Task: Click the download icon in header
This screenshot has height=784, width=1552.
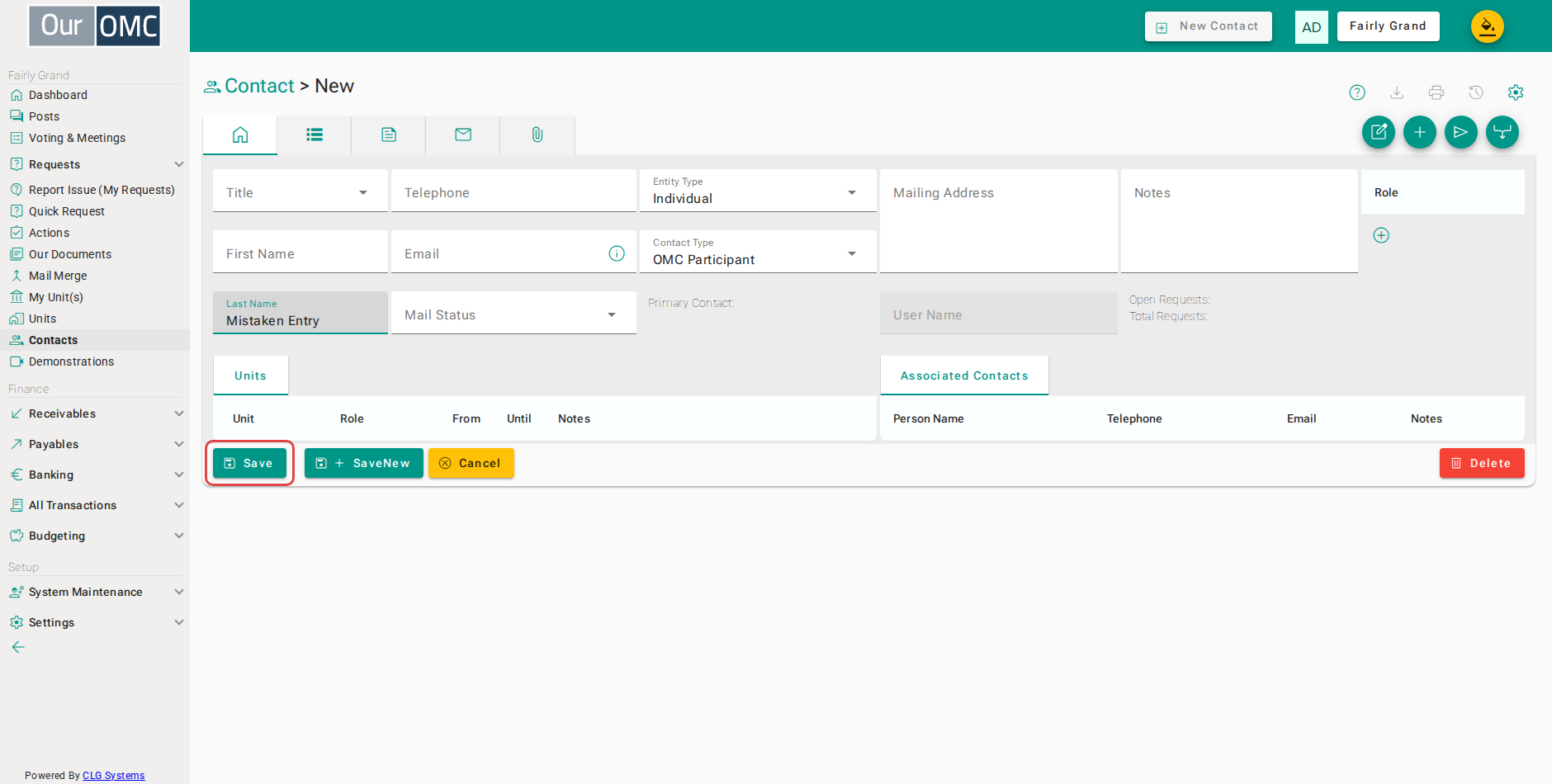Action: coord(1397,92)
